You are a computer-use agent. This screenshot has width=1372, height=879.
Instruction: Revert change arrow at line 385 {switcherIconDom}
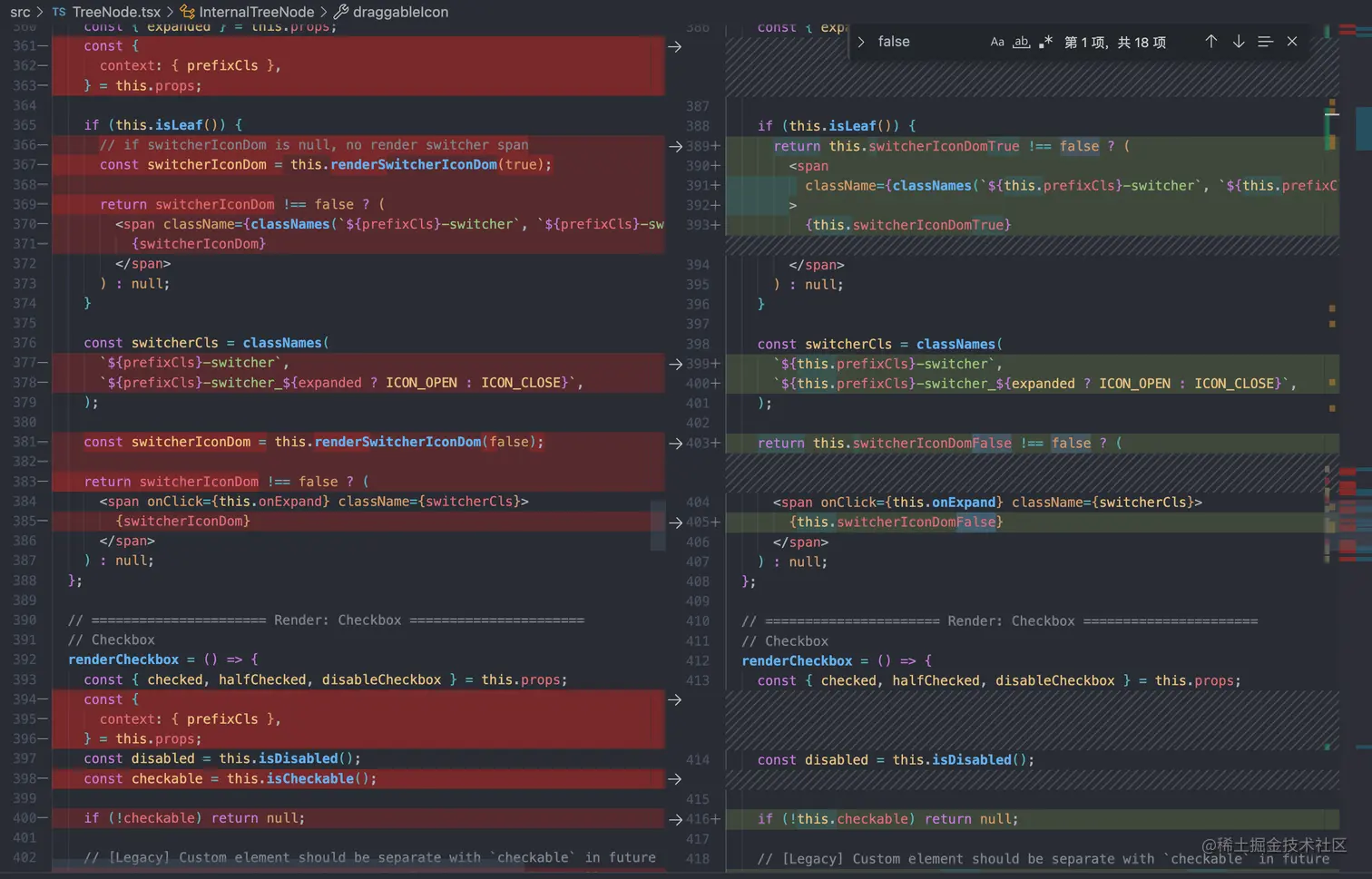675,523
